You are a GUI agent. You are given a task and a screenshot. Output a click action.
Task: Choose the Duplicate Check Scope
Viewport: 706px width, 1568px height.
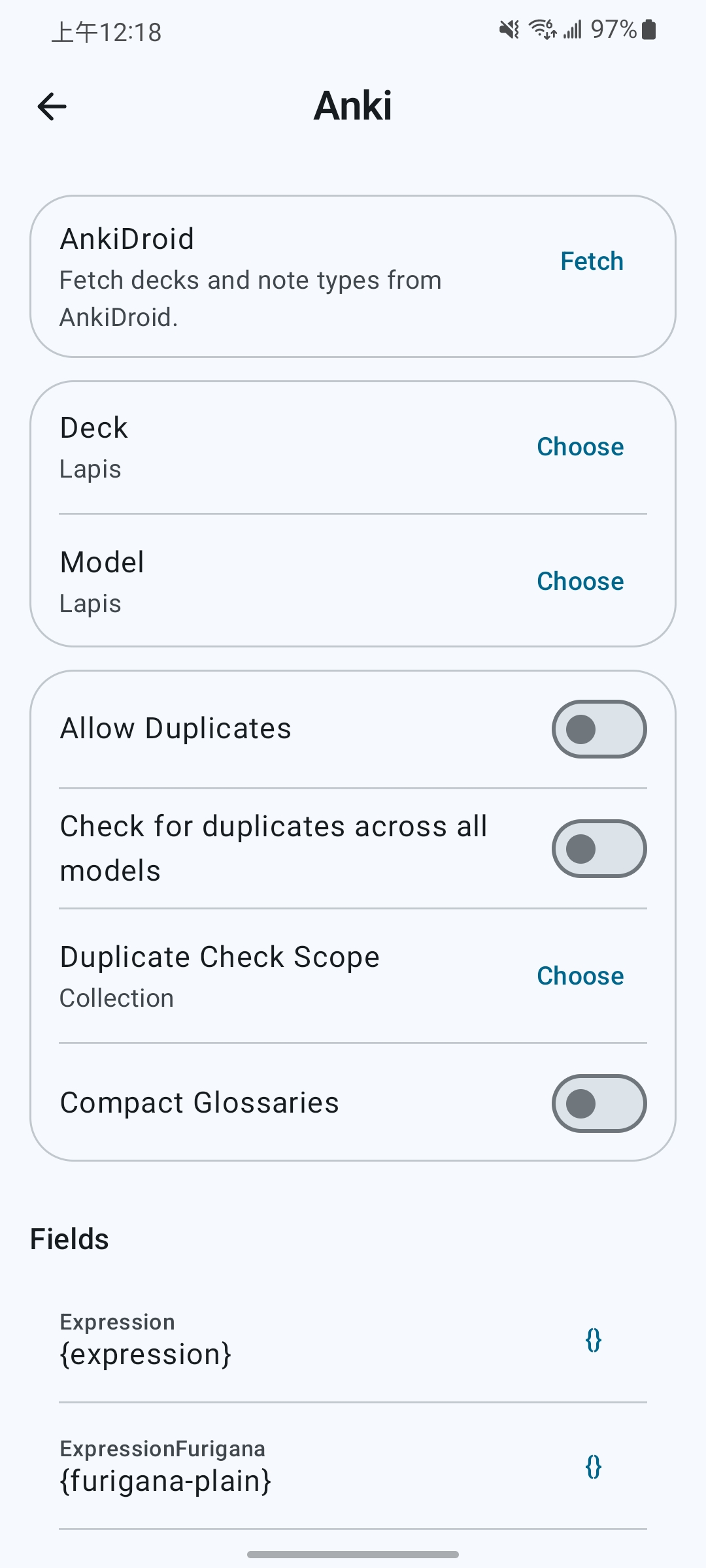click(580, 976)
